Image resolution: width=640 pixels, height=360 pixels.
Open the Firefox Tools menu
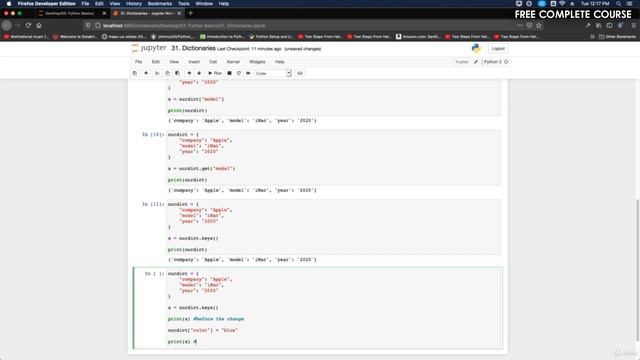[x=184, y=4]
